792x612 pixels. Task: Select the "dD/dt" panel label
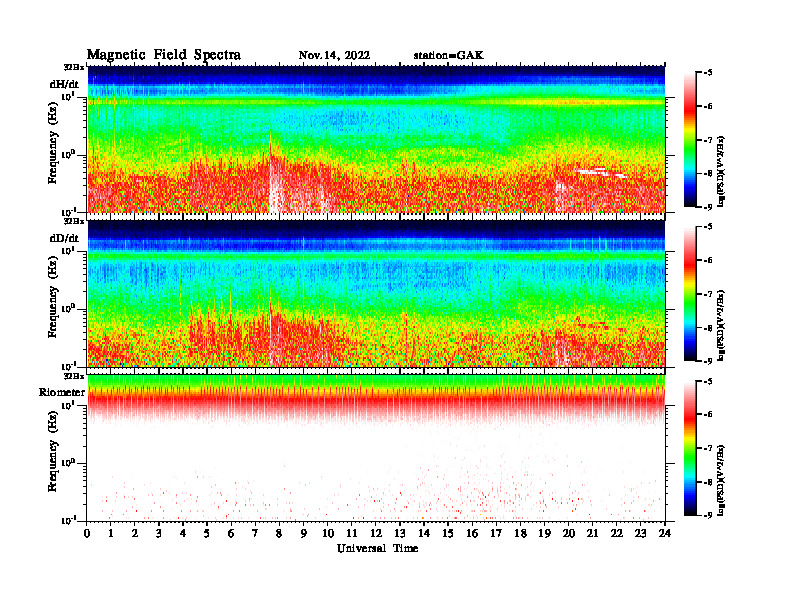coord(64,238)
